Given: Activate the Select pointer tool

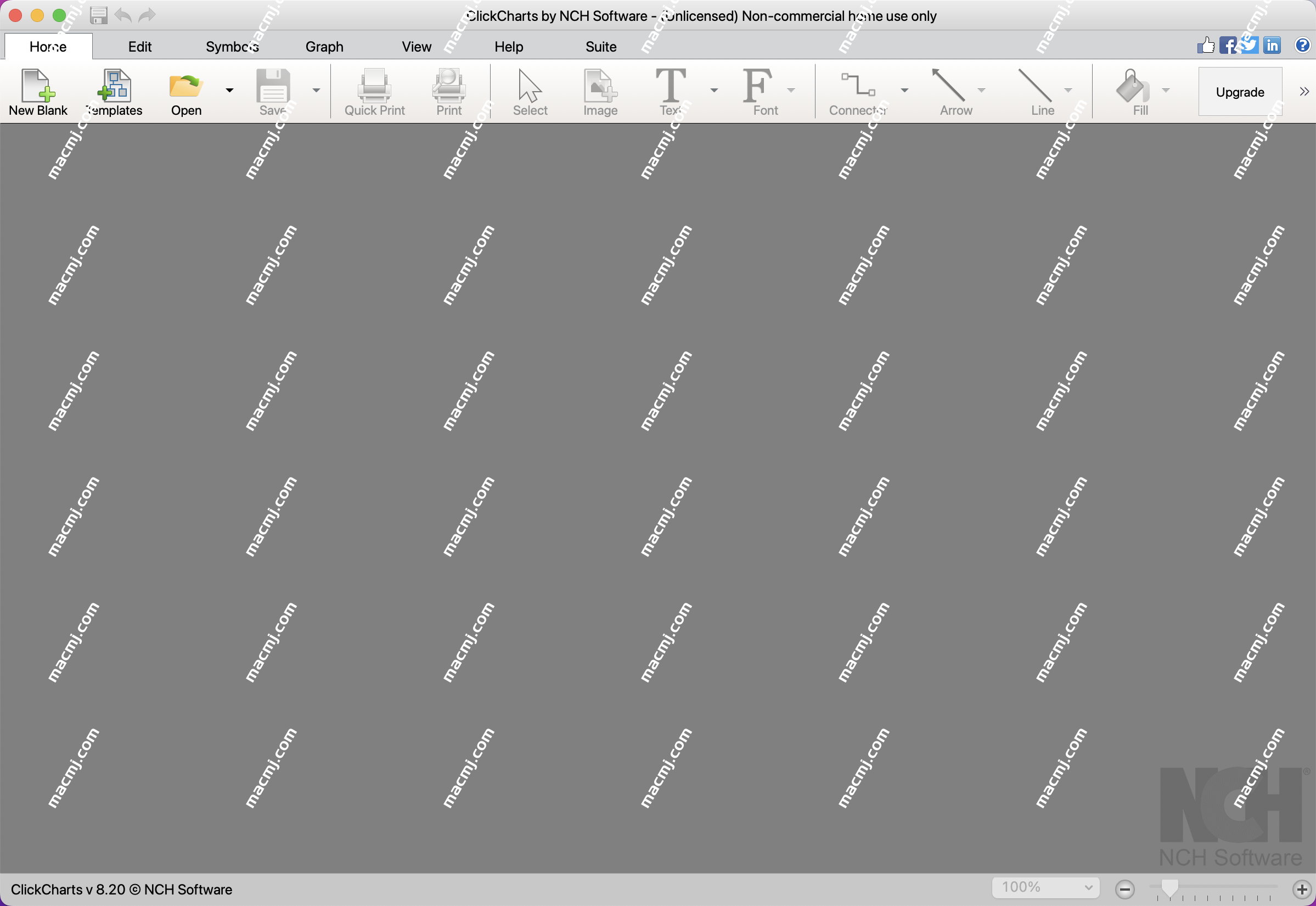Looking at the screenshot, I should [x=530, y=92].
